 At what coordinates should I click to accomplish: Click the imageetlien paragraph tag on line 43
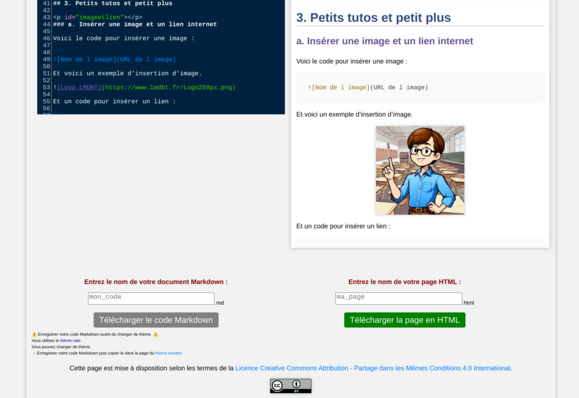(x=97, y=17)
